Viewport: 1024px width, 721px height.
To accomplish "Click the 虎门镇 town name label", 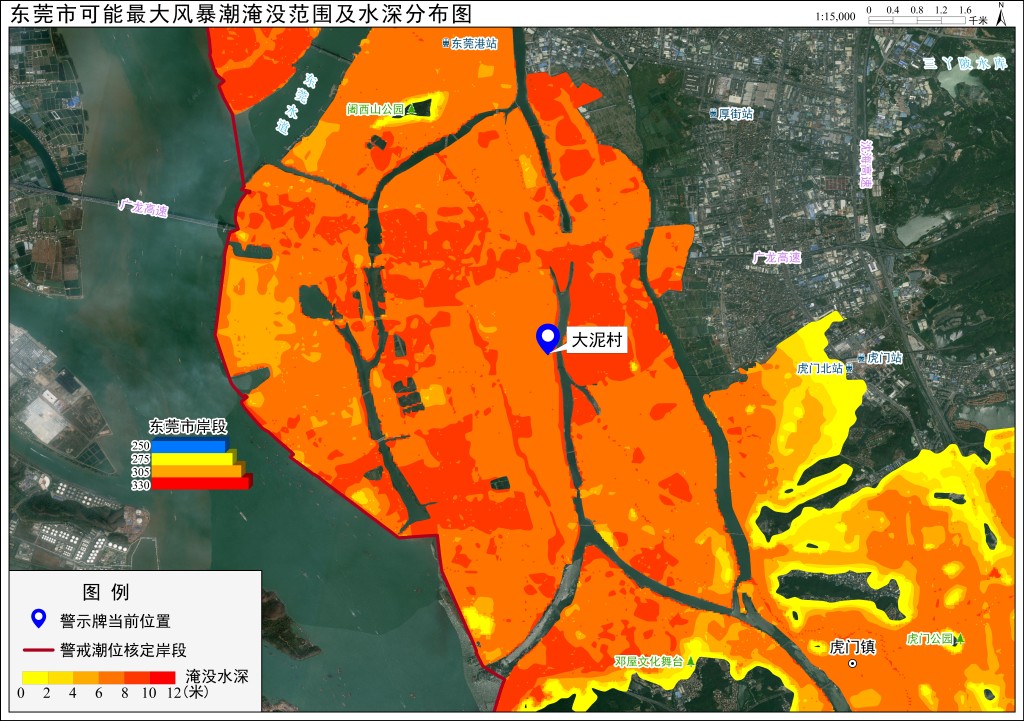I will tap(852, 647).
